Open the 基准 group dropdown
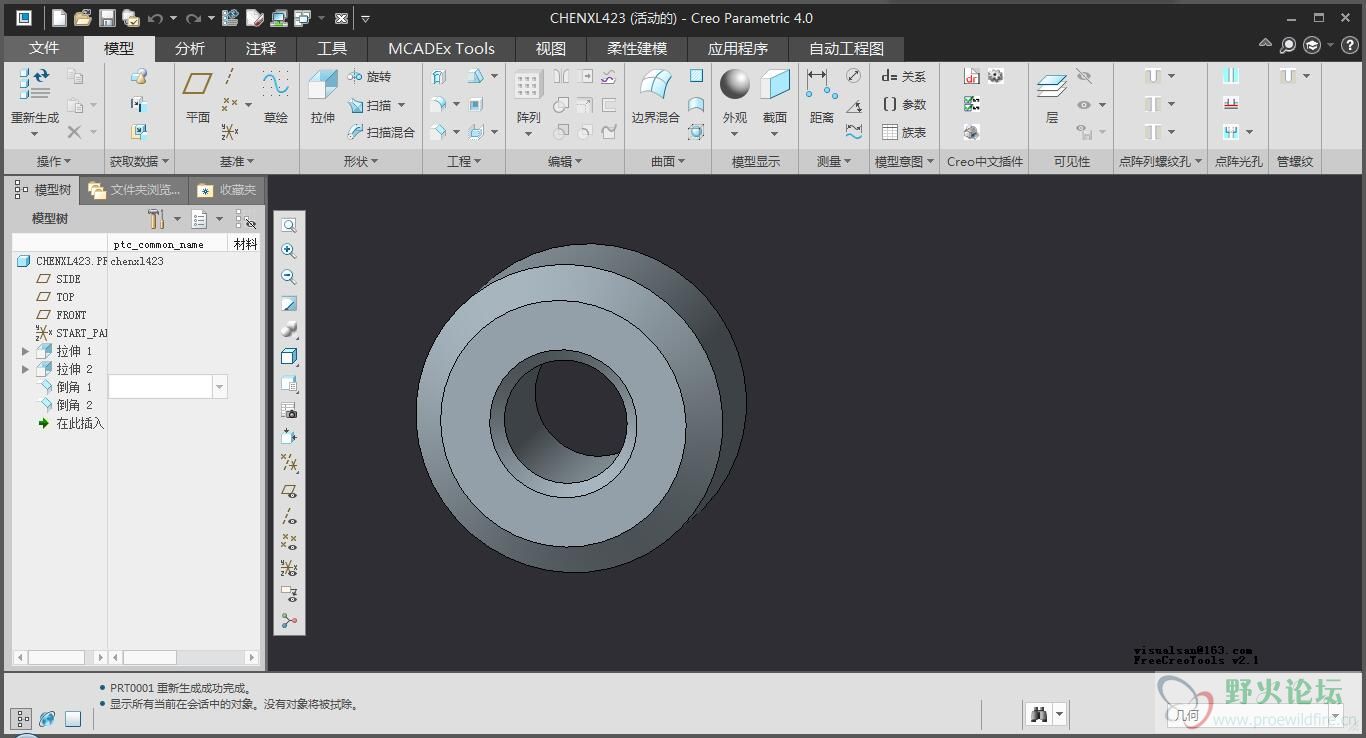The image size is (1366, 738). (x=237, y=161)
